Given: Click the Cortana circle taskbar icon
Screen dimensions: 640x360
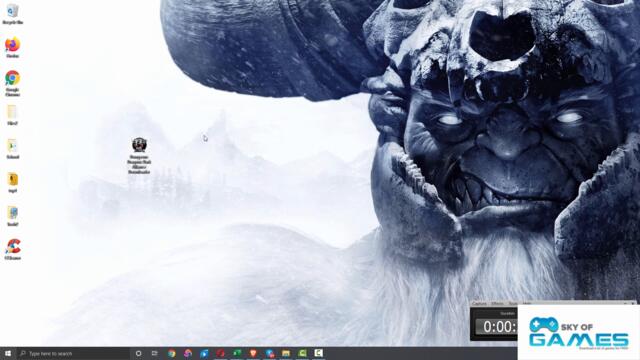Looking at the screenshot, I should pos(138,353).
